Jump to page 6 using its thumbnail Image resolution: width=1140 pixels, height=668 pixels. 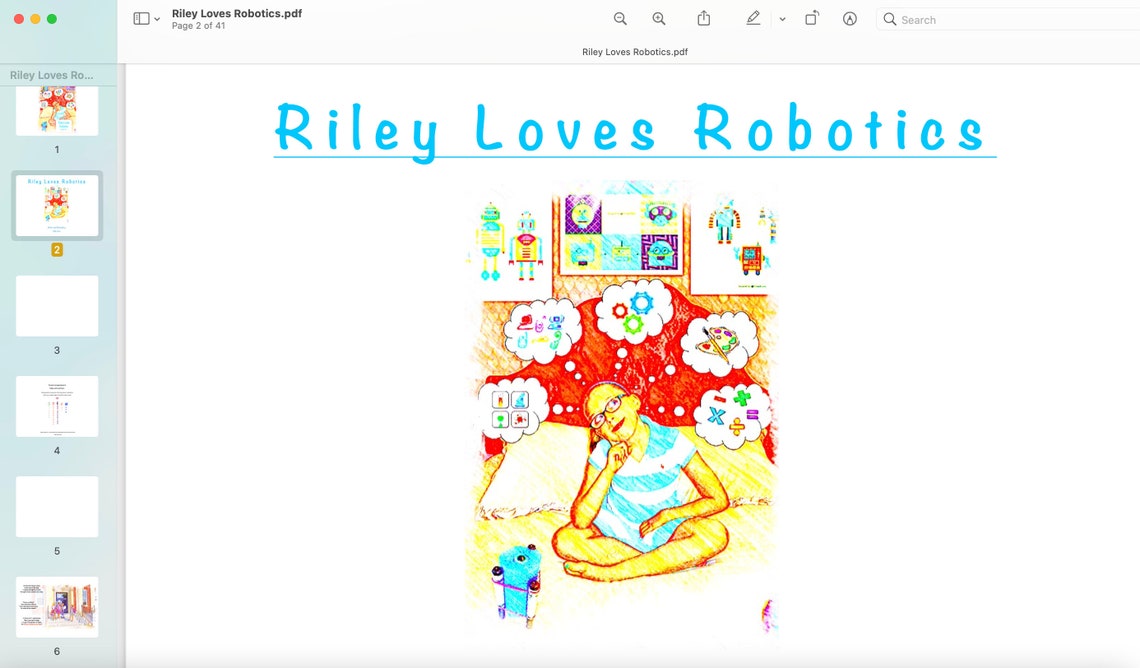[x=57, y=606]
